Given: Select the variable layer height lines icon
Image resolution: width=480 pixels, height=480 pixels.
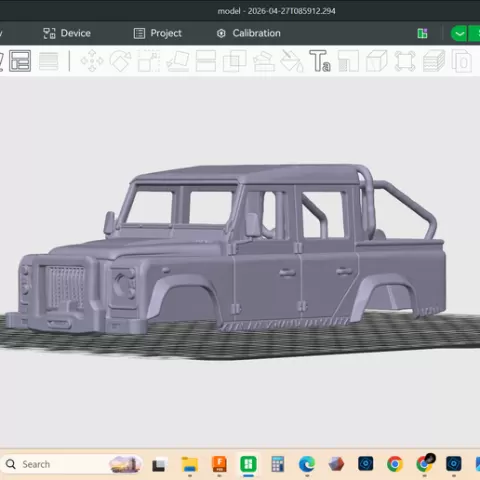Looking at the screenshot, I should (48, 61).
